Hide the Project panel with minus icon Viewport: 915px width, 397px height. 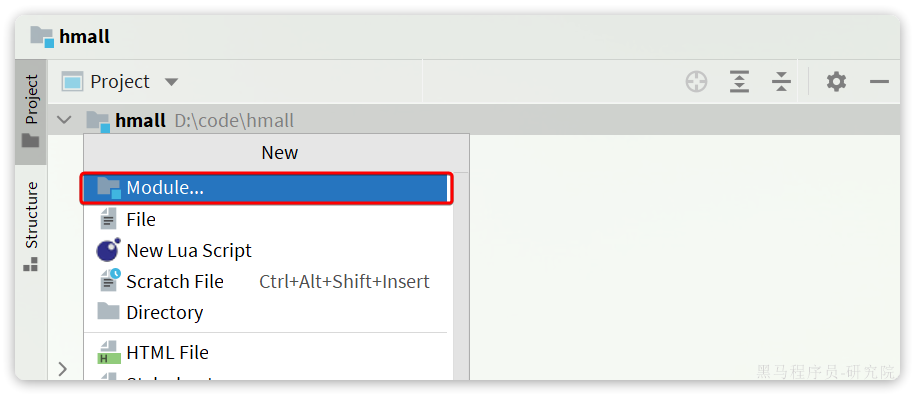pos(879,82)
